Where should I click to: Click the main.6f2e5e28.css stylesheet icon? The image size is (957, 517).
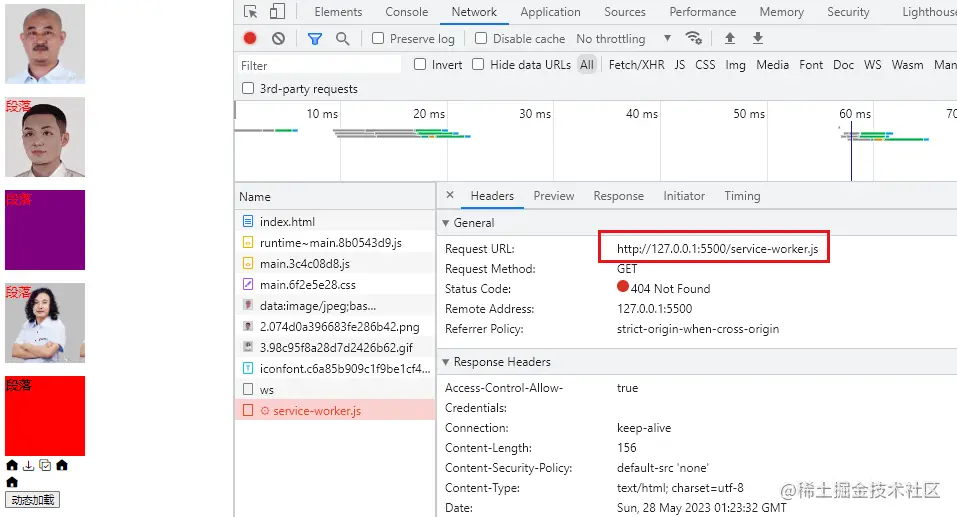[x=248, y=284]
